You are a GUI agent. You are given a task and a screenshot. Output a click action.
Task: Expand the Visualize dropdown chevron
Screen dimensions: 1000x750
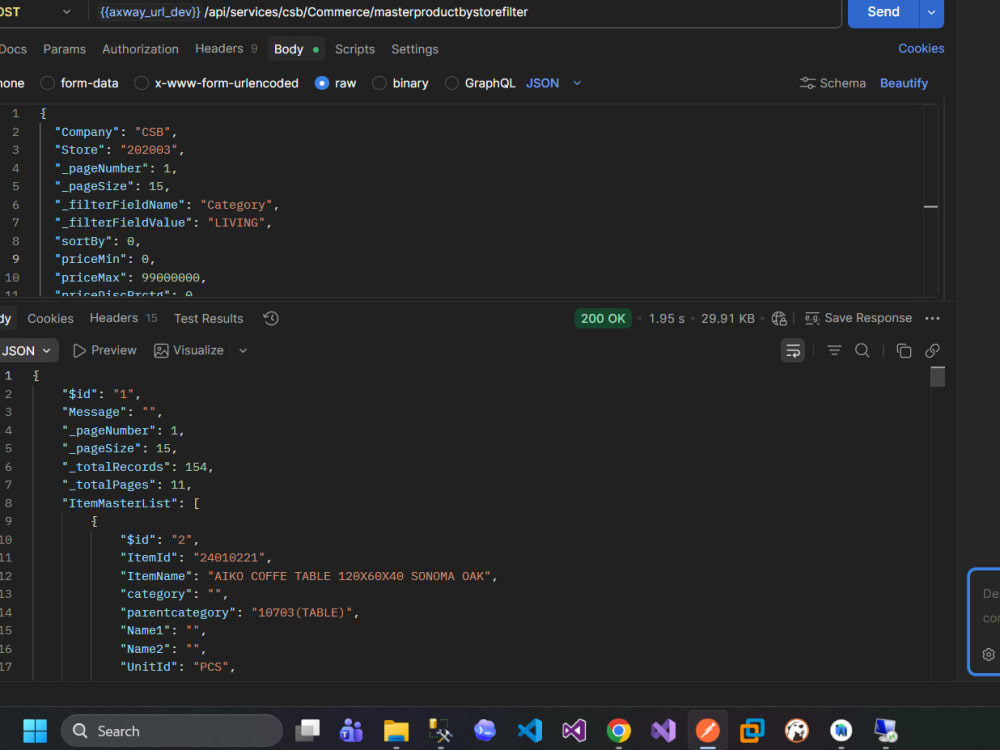click(x=243, y=351)
